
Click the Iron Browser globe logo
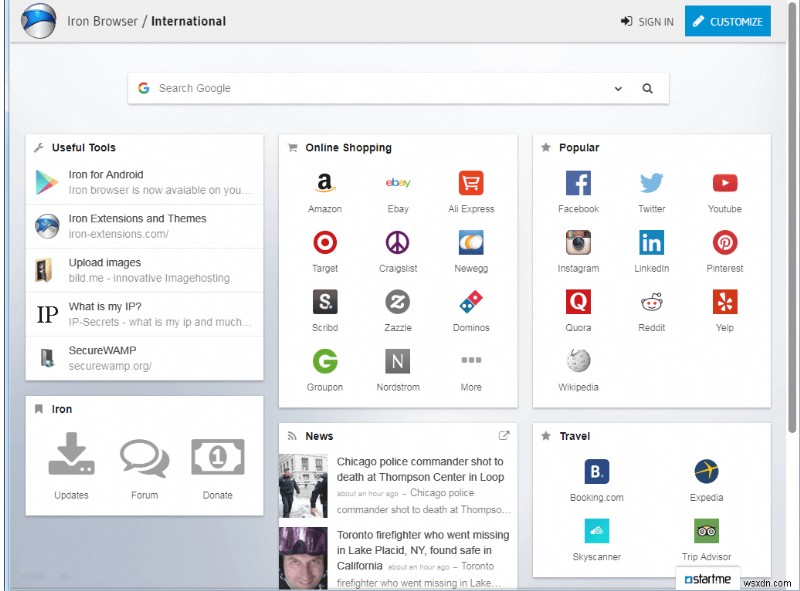39,21
